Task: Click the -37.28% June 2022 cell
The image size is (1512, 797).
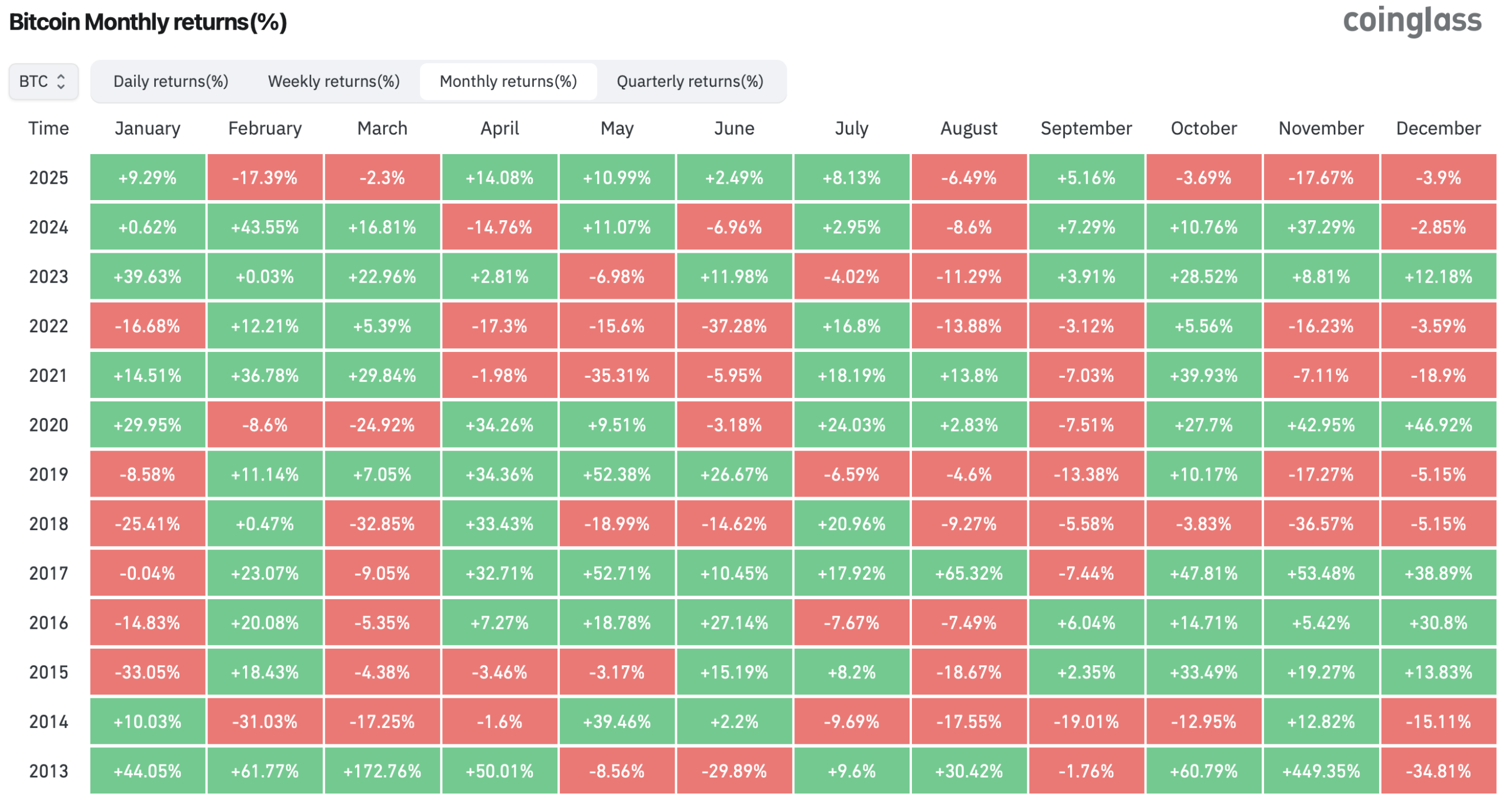Action: click(x=734, y=326)
